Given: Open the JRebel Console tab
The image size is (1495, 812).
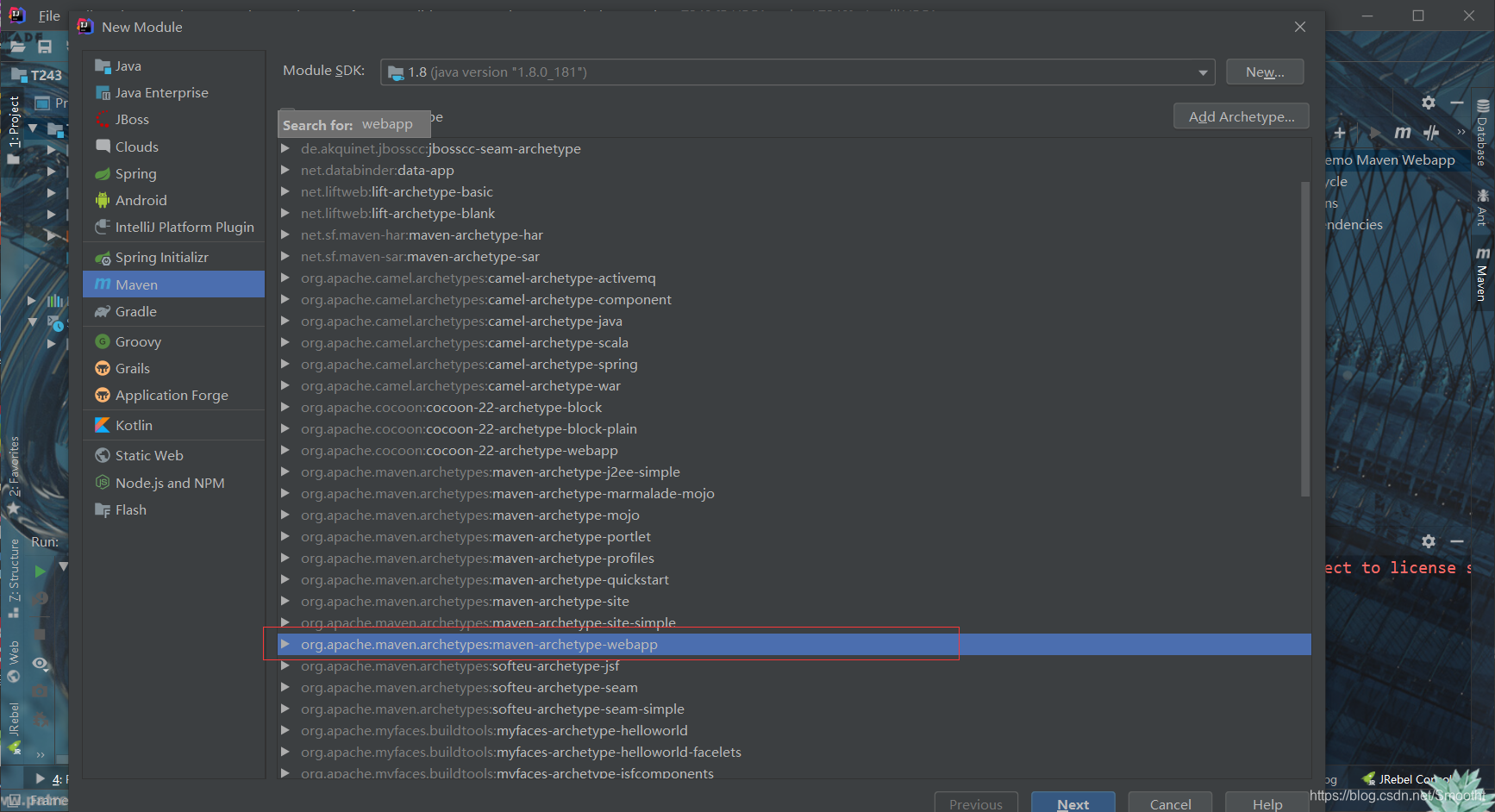Looking at the screenshot, I should [x=1409, y=779].
